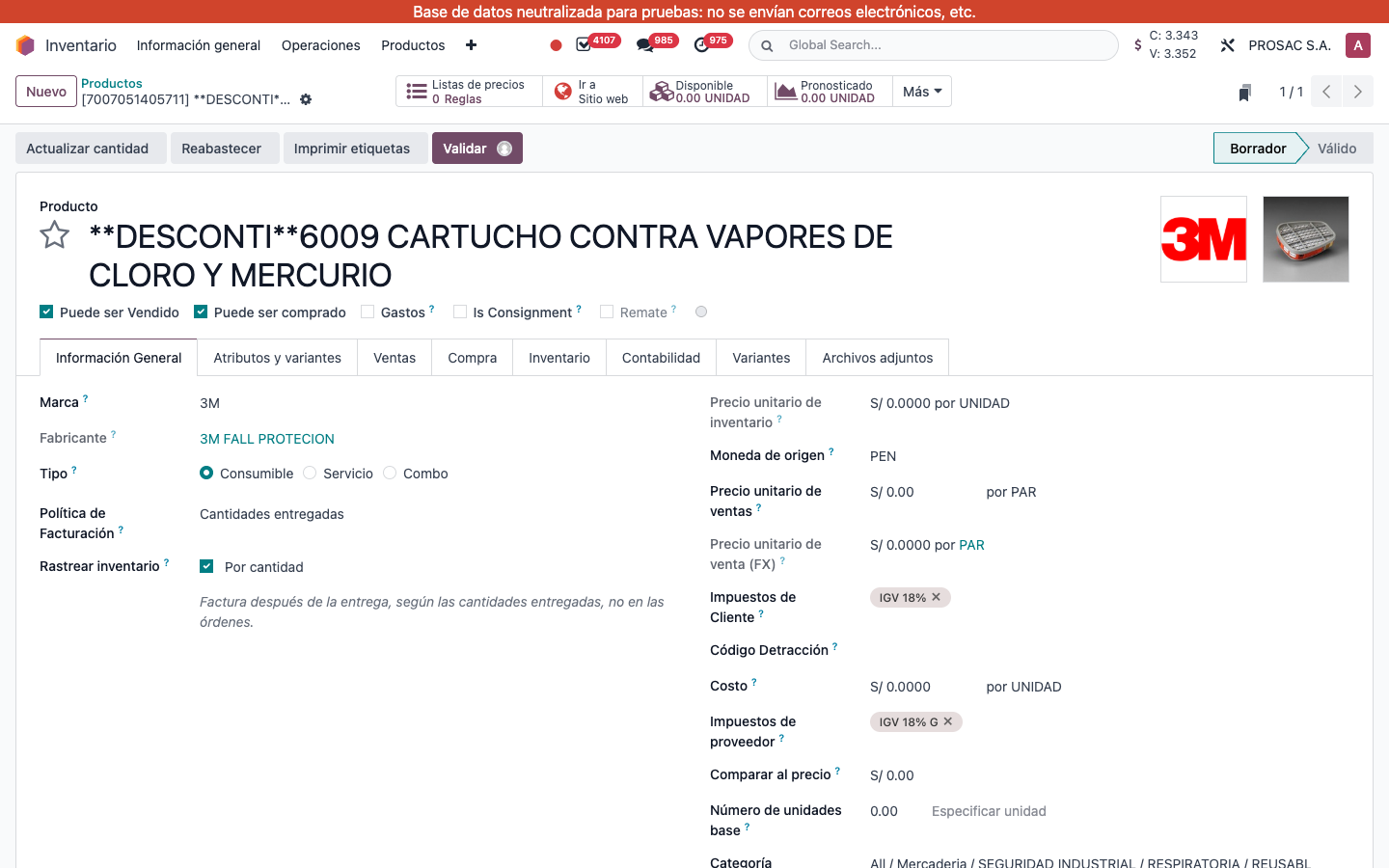Open user avatar A menu

[1358, 45]
